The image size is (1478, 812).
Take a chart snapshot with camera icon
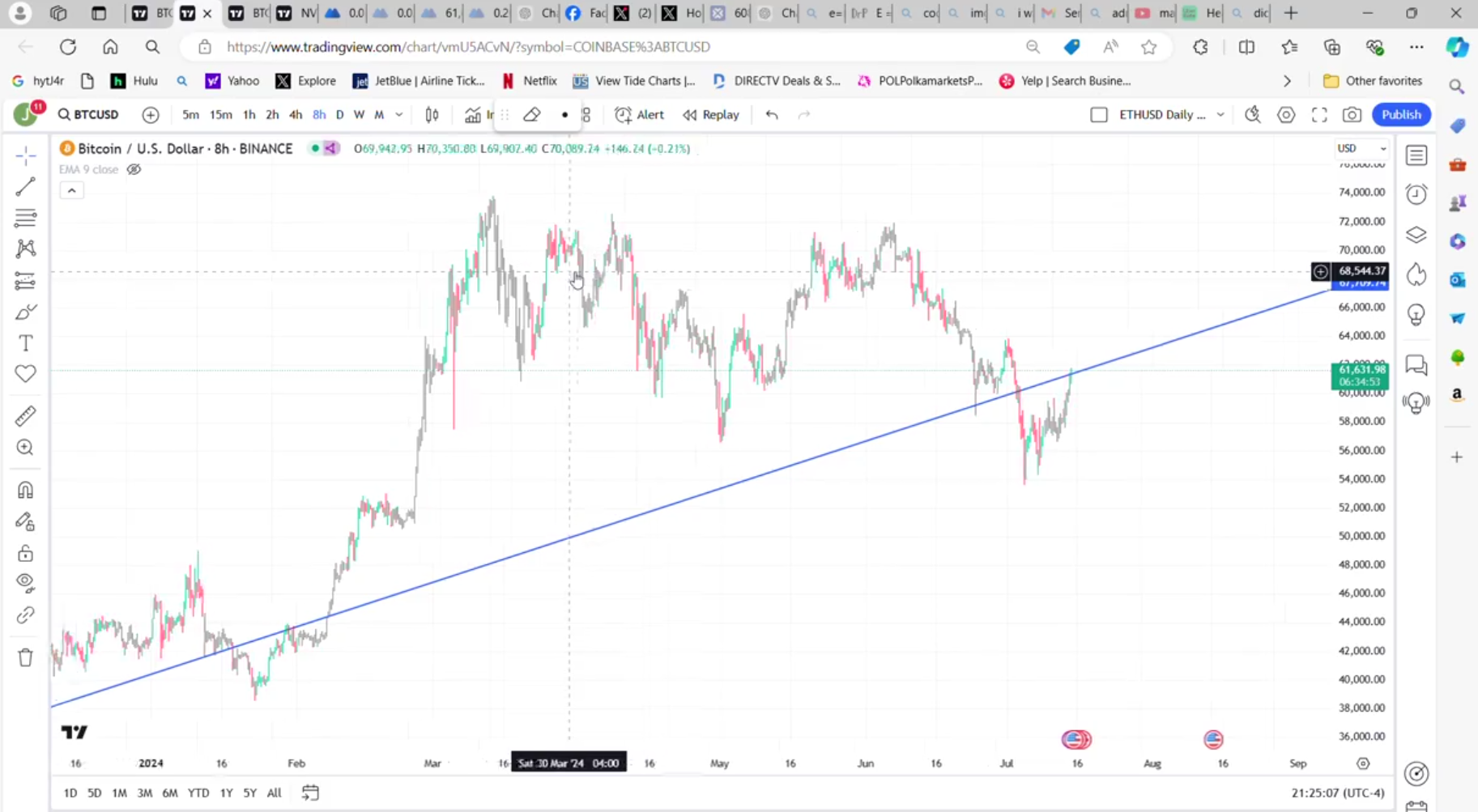point(1352,115)
